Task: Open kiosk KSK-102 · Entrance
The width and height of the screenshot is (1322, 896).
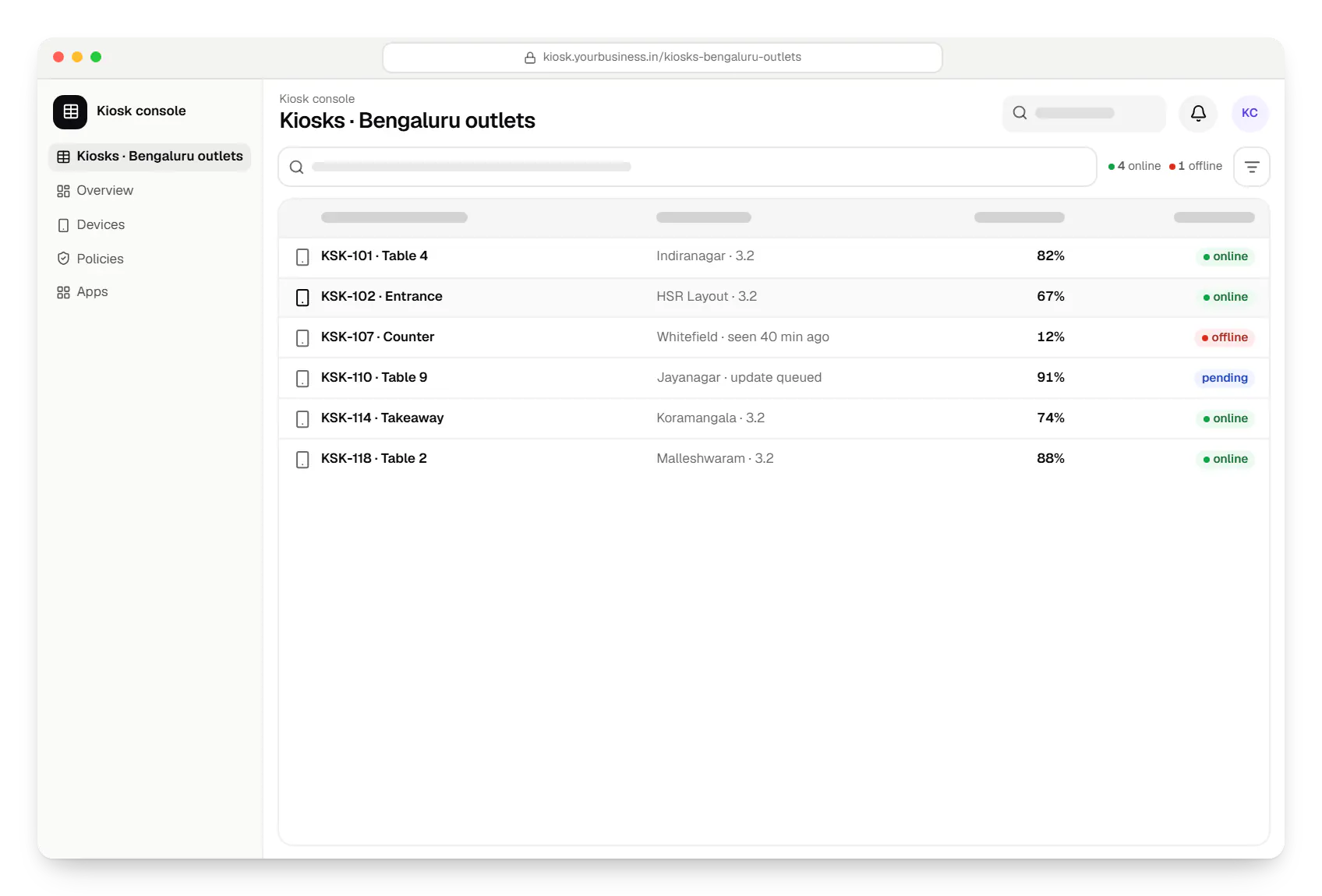Action: [774, 298]
